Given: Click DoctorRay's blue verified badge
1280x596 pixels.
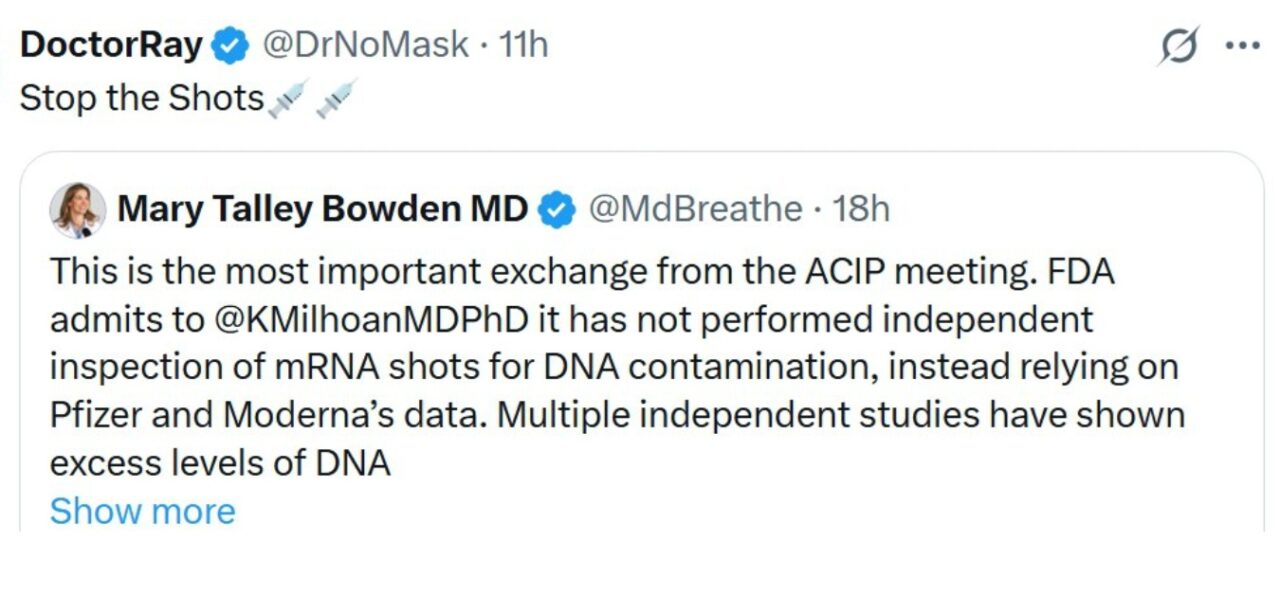Looking at the screenshot, I should point(232,46).
